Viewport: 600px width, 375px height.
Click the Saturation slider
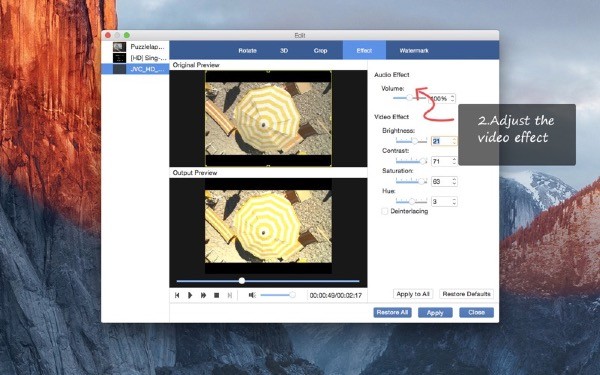[x=411, y=181]
